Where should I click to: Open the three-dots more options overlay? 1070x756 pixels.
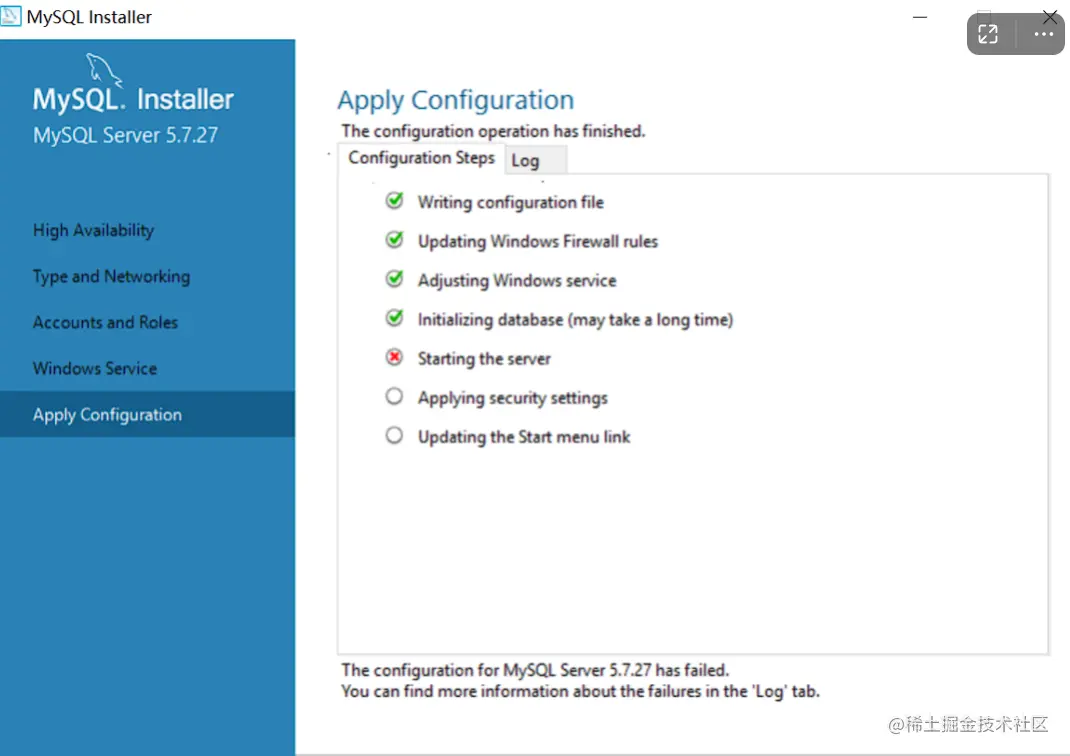point(1043,34)
